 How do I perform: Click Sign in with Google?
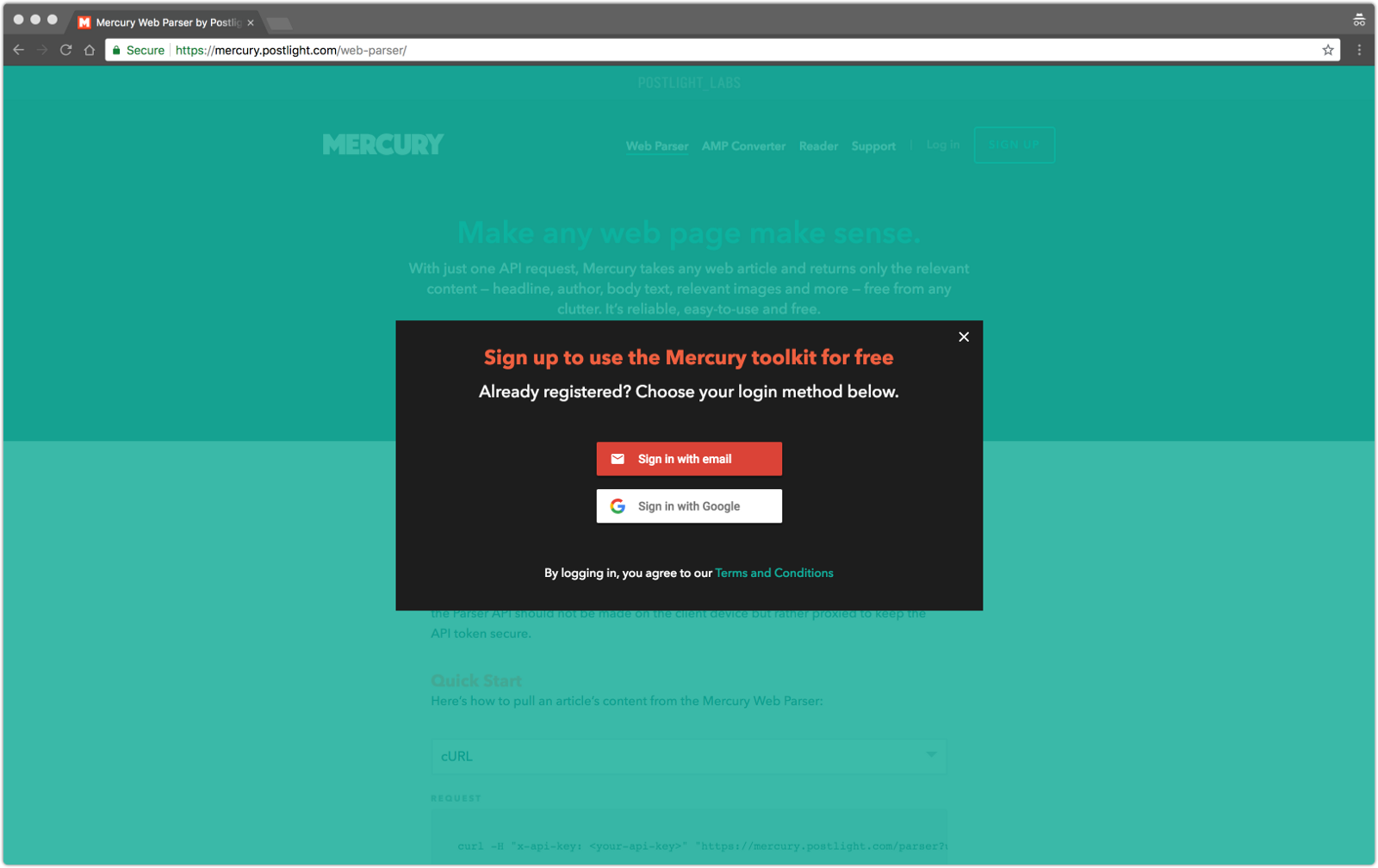(x=689, y=506)
